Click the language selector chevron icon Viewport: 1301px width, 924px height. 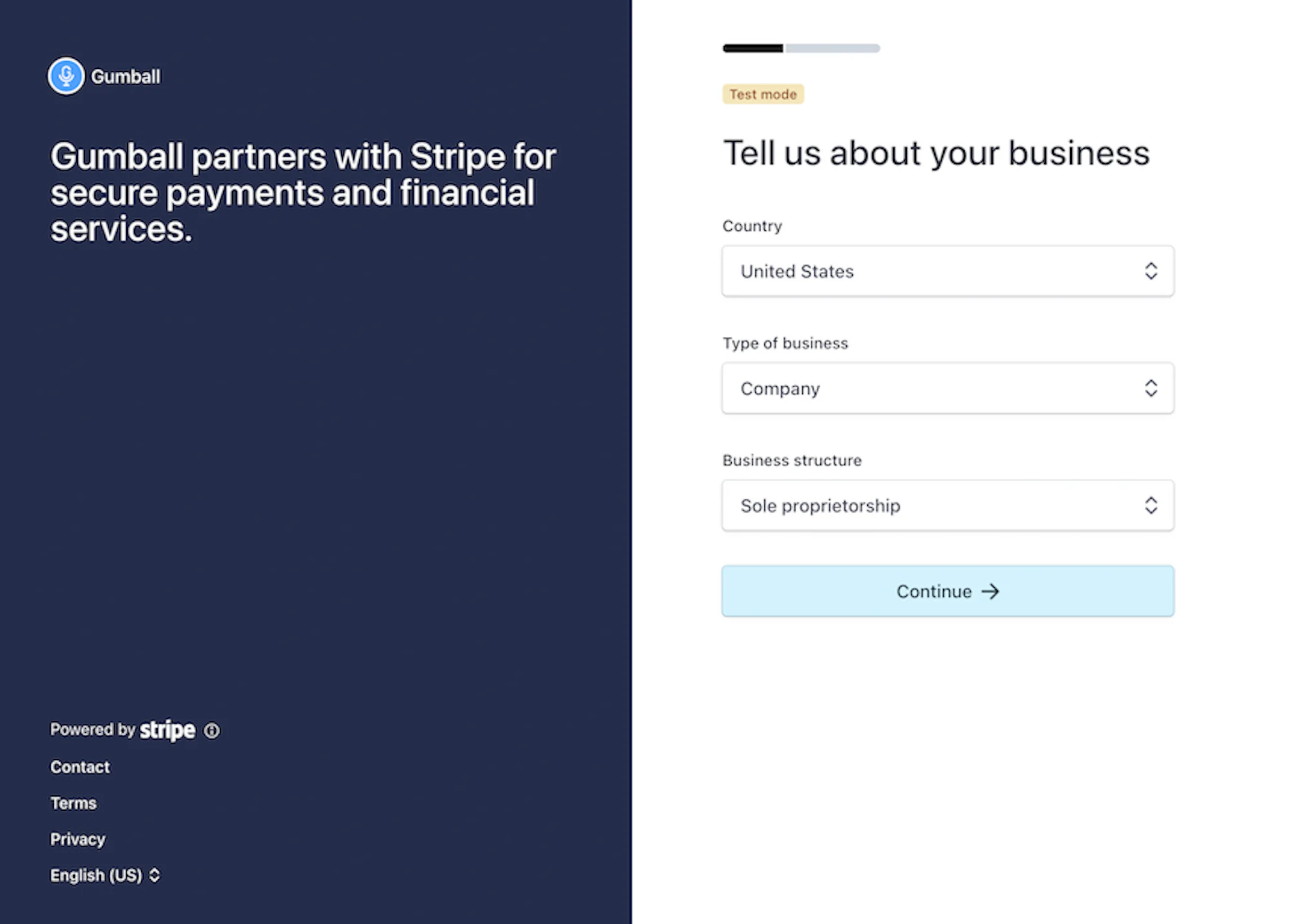pyautogui.click(x=154, y=875)
